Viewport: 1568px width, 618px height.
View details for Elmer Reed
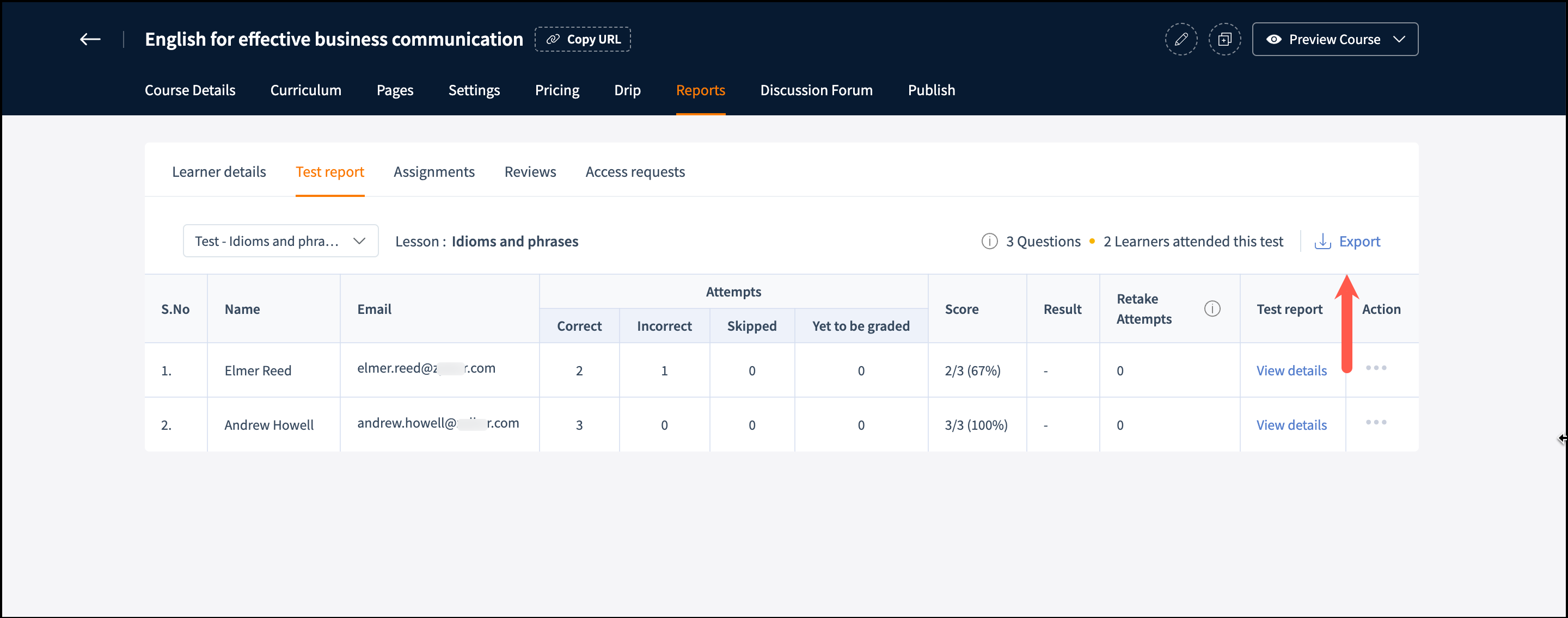point(1291,370)
